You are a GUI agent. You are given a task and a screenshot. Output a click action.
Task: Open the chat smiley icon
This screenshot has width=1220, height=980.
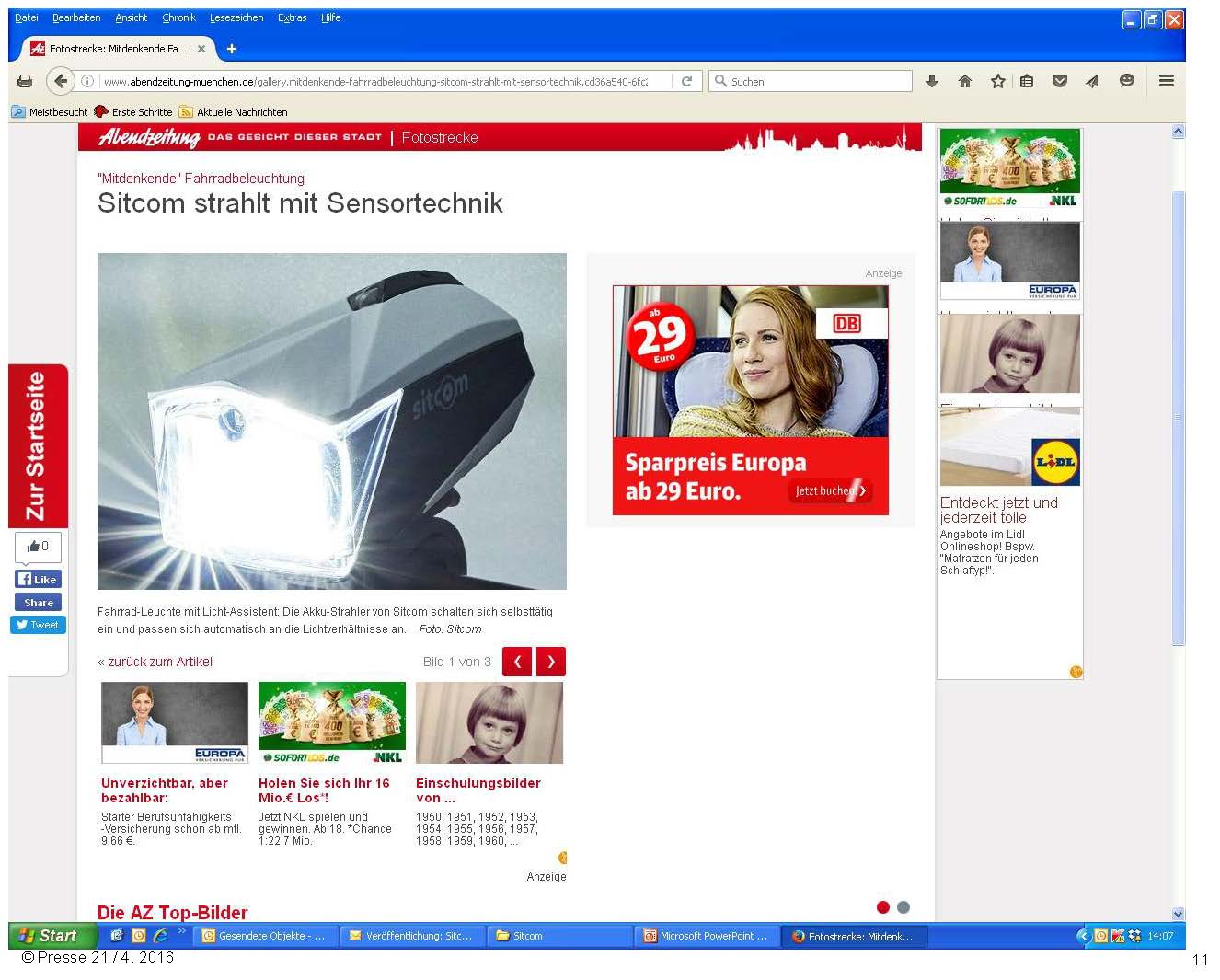point(1126,81)
